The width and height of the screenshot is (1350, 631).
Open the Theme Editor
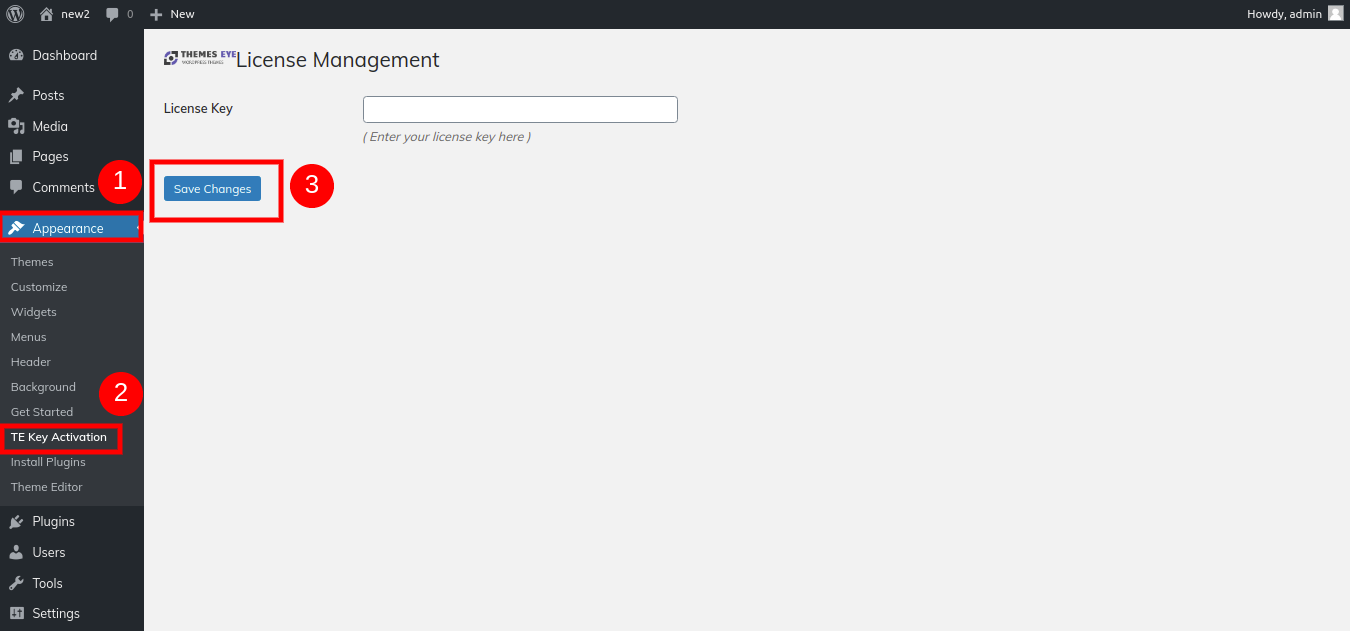pyautogui.click(x=46, y=487)
